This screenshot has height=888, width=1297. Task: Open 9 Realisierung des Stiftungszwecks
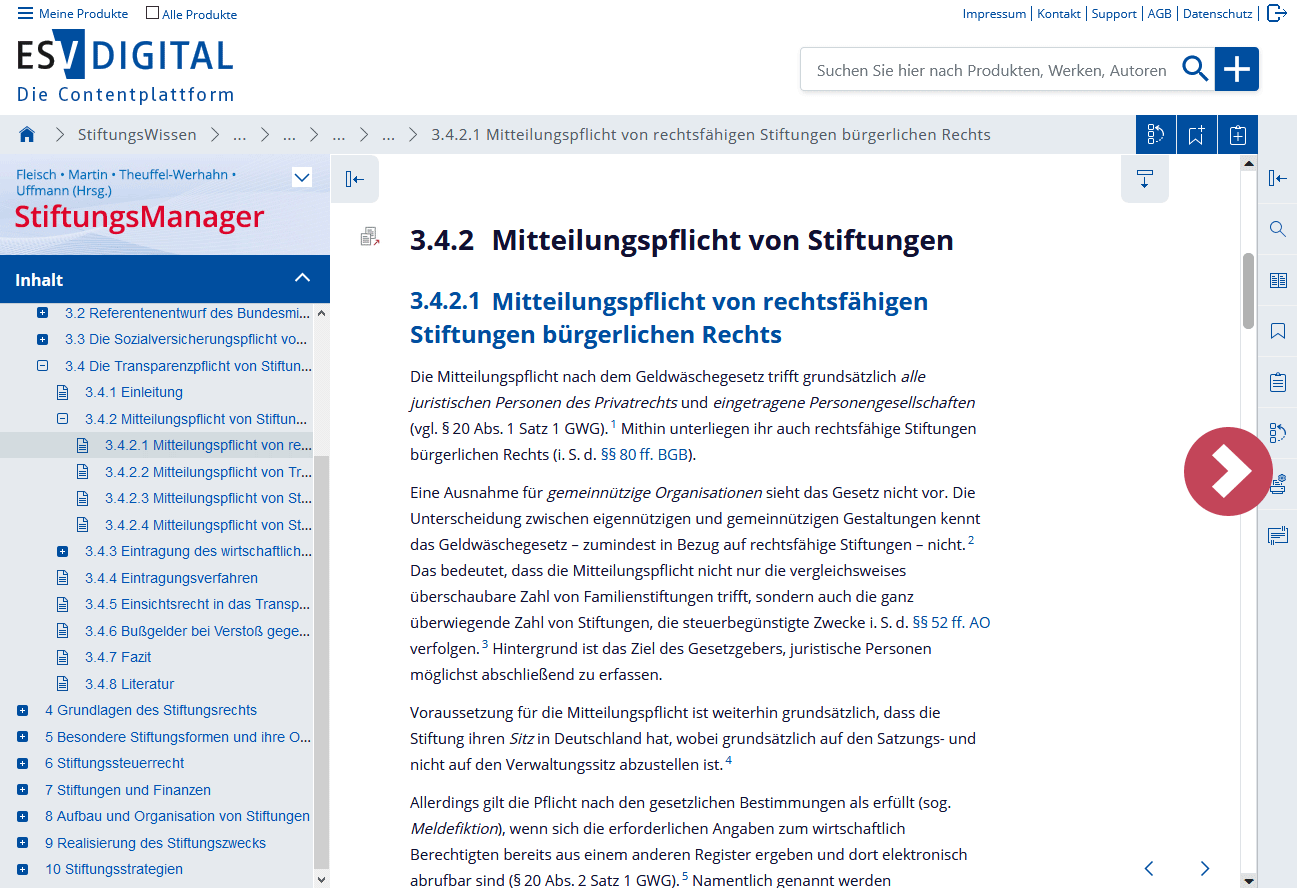(155, 843)
